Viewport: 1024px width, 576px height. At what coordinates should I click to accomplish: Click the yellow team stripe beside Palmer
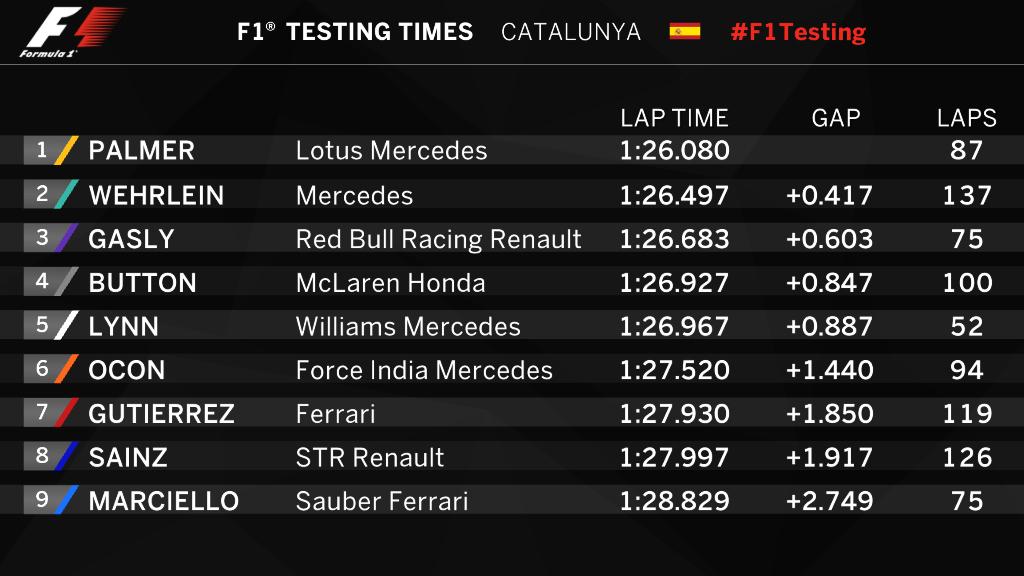(x=66, y=150)
